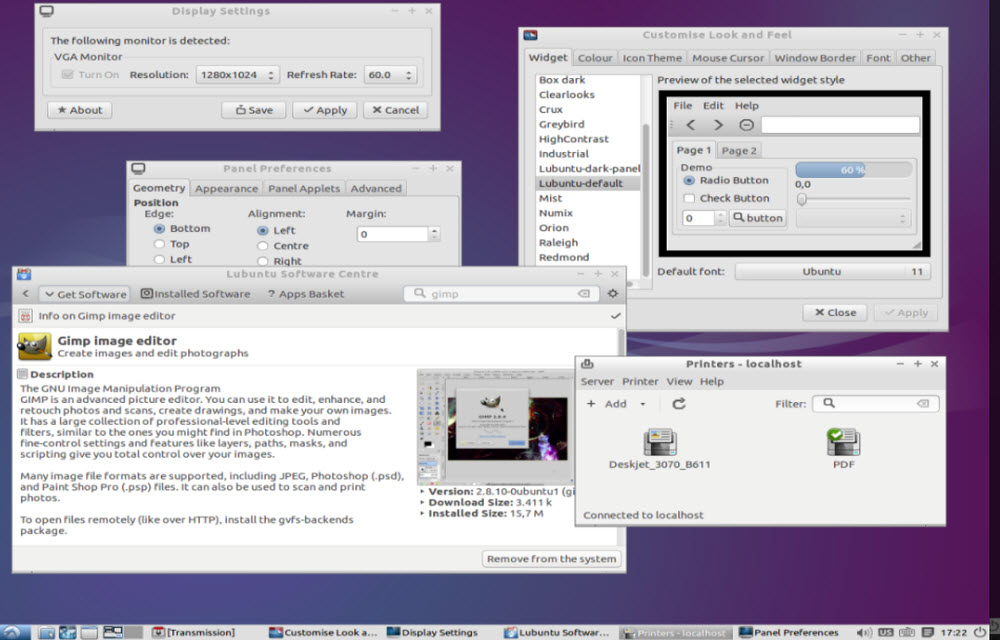This screenshot has width=1000, height=640.
Task: Close the Customise Look and Feel dialog
Action: (x=834, y=312)
